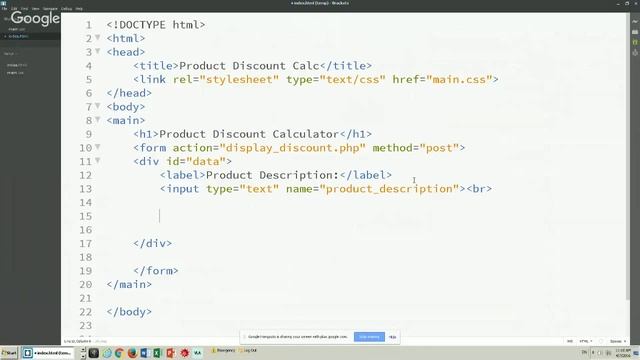
Task: Launch the dark app icon next to taskbar arrows
Action: [93, 353]
